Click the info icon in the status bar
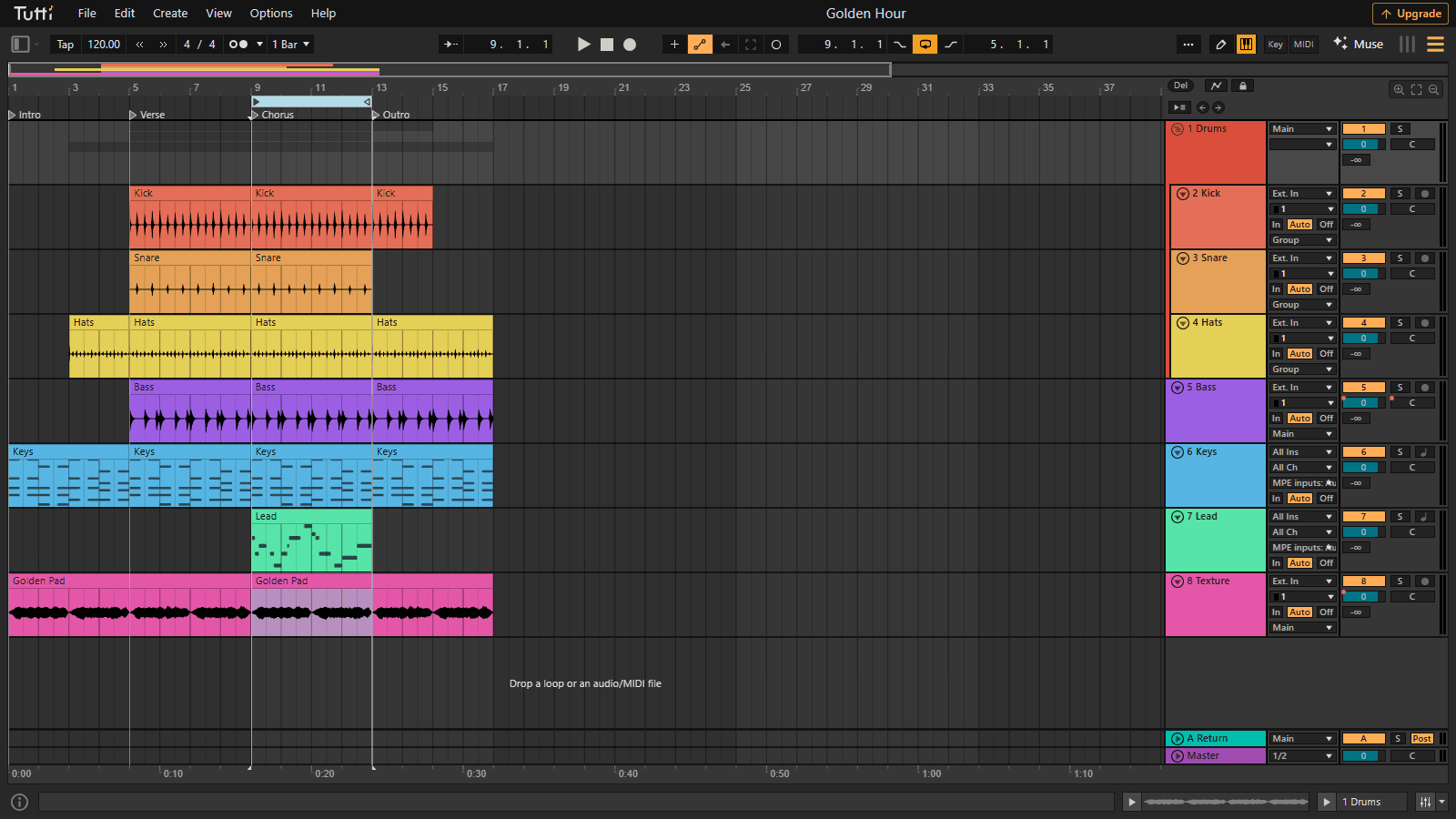The image size is (1456, 819). (20, 802)
